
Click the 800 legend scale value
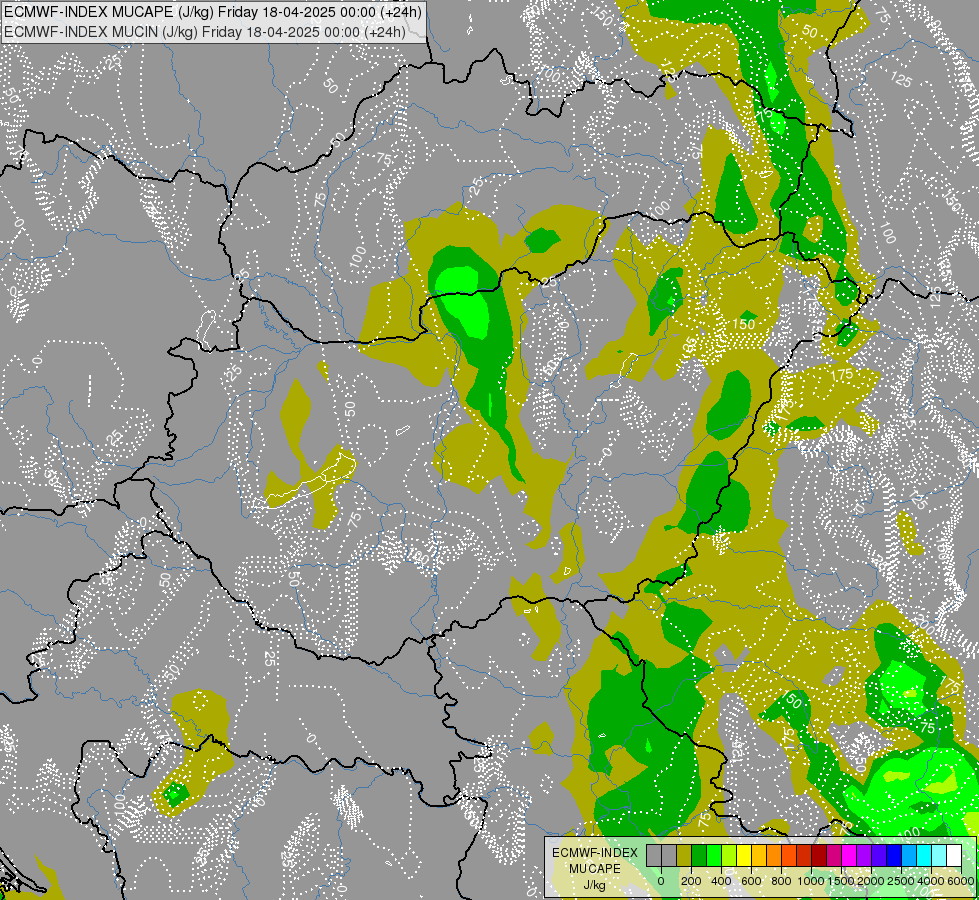point(781,881)
